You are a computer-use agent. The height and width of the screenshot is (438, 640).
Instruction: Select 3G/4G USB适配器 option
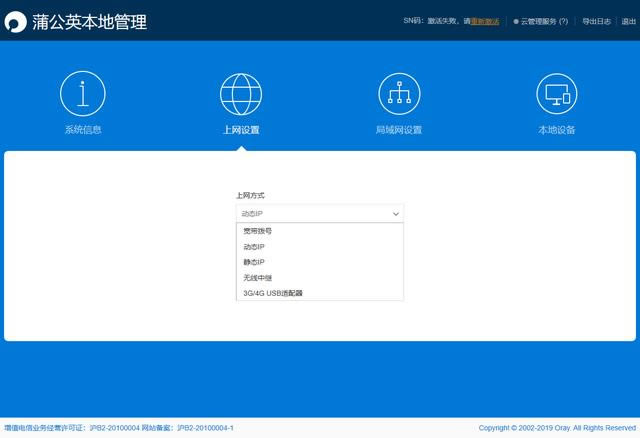[320, 293]
